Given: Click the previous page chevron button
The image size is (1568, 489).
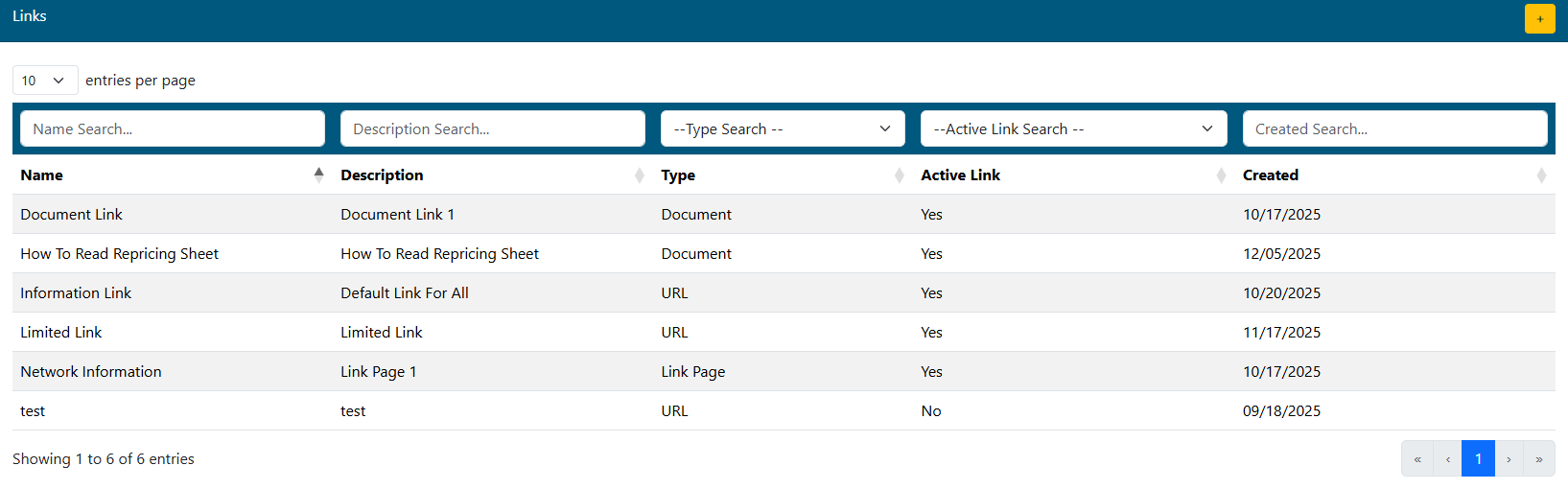Looking at the screenshot, I should click(x=1447, y=459).
